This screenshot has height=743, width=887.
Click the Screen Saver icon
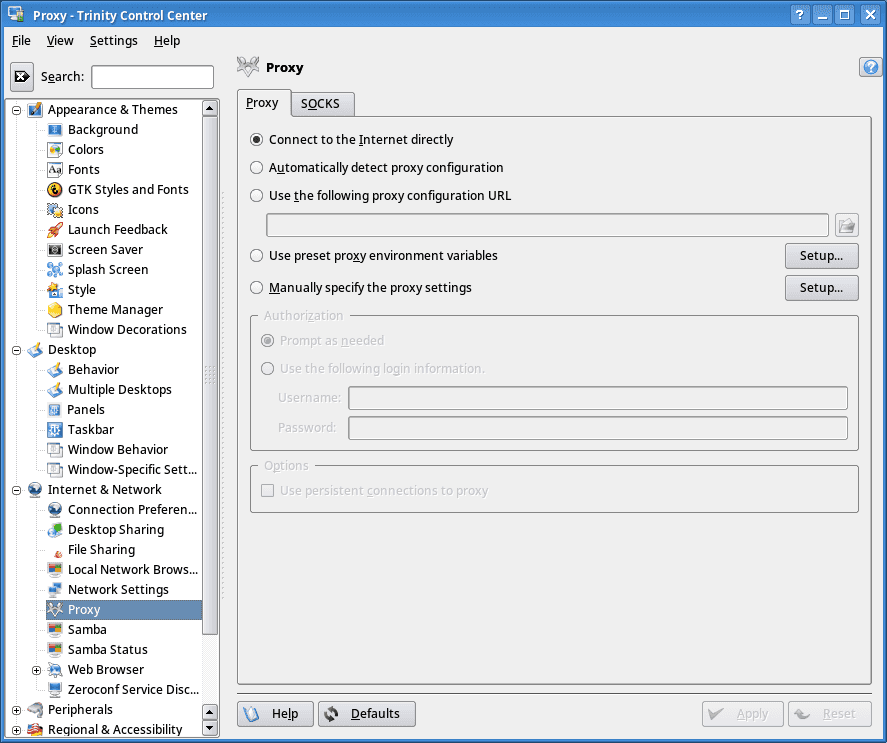coord(55,250)
